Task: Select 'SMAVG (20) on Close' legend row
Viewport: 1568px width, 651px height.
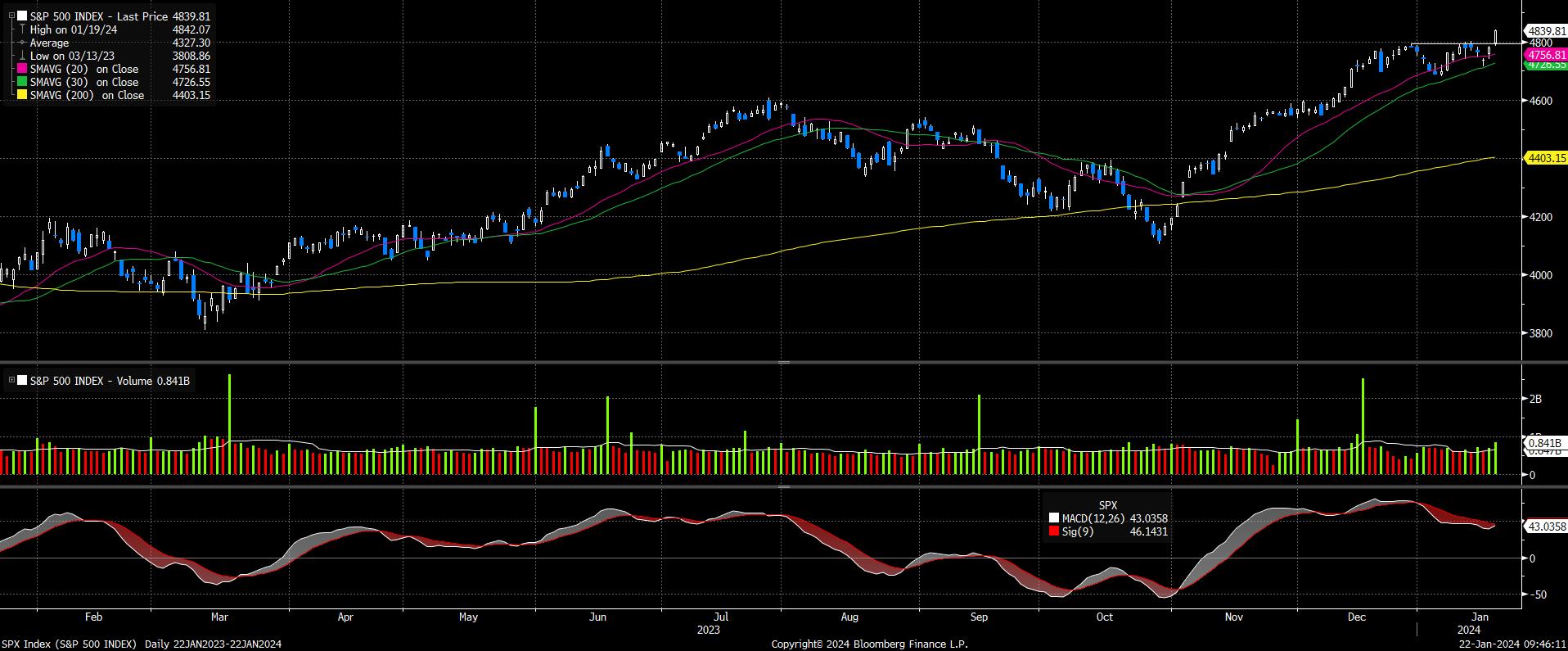Action: tap(114, 69)
